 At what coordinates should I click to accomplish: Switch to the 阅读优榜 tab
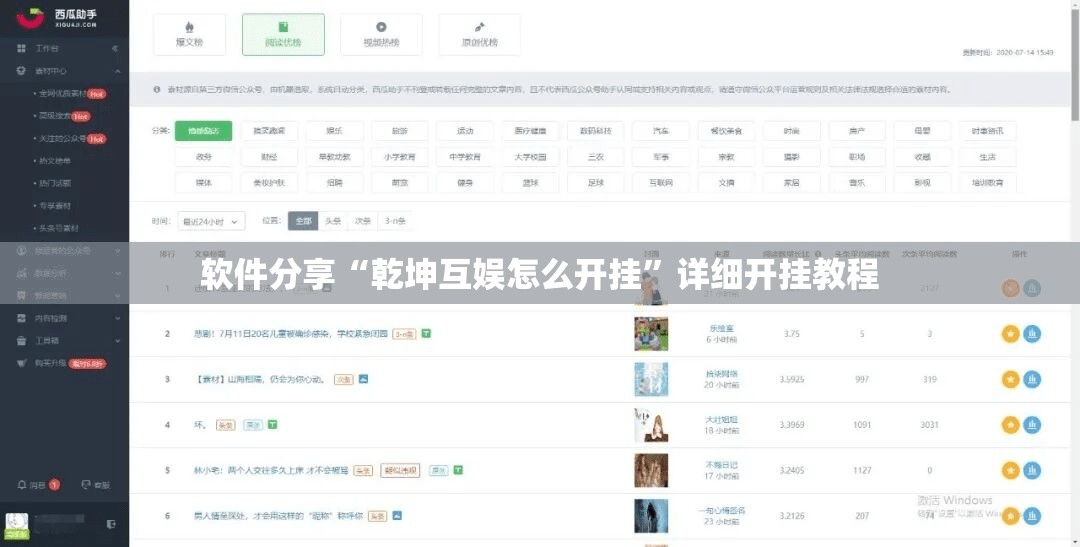click(283, 34)
